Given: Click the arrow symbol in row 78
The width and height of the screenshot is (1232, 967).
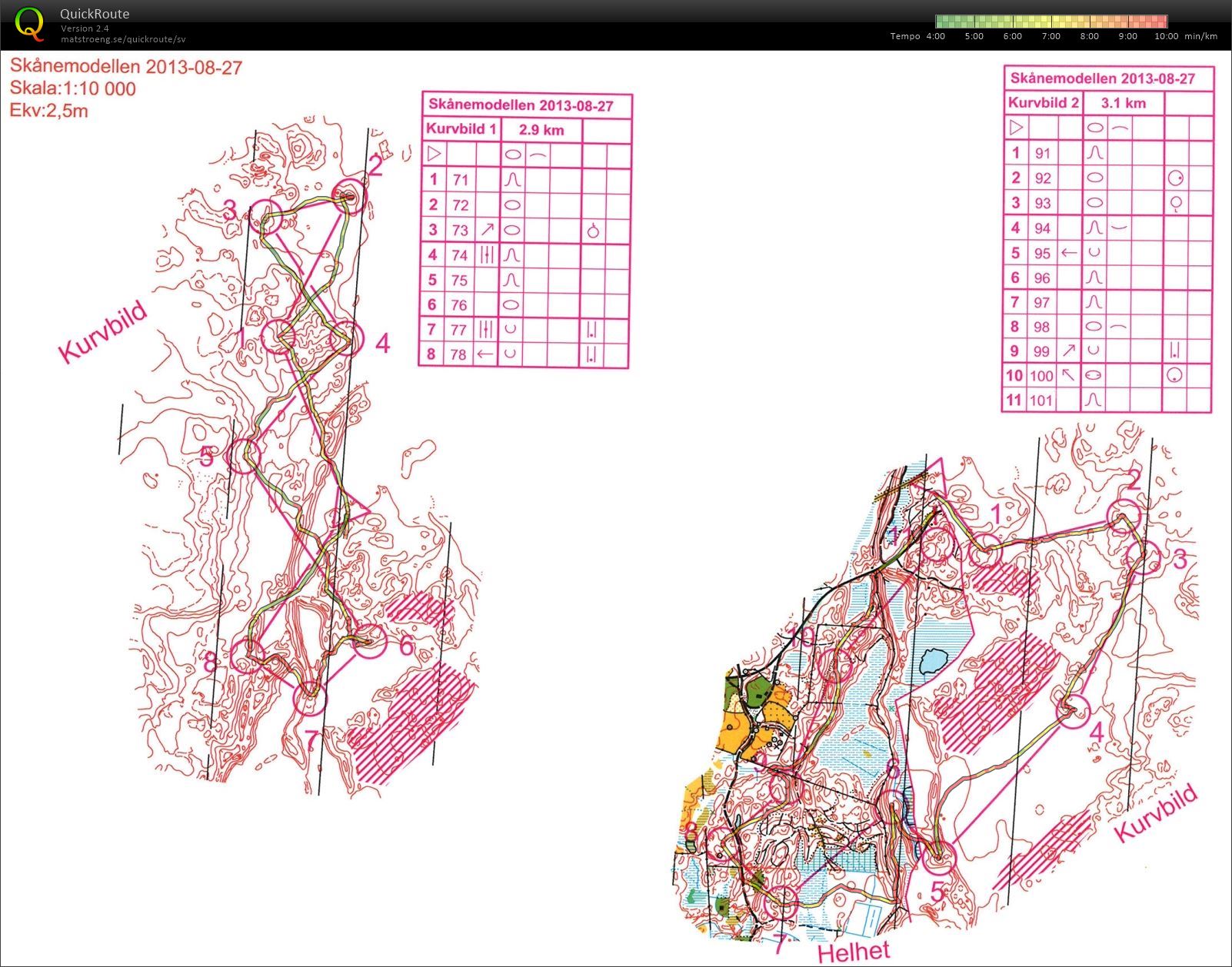Looking at the screenshot, I should coord(484,354).
